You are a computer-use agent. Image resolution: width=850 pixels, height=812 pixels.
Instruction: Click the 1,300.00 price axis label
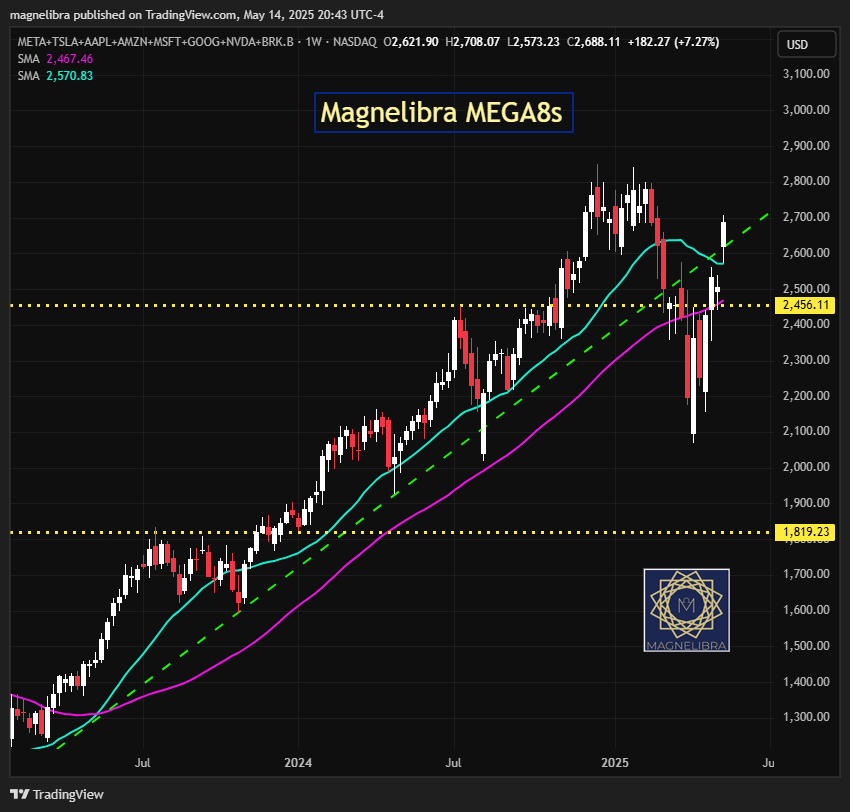806,717
